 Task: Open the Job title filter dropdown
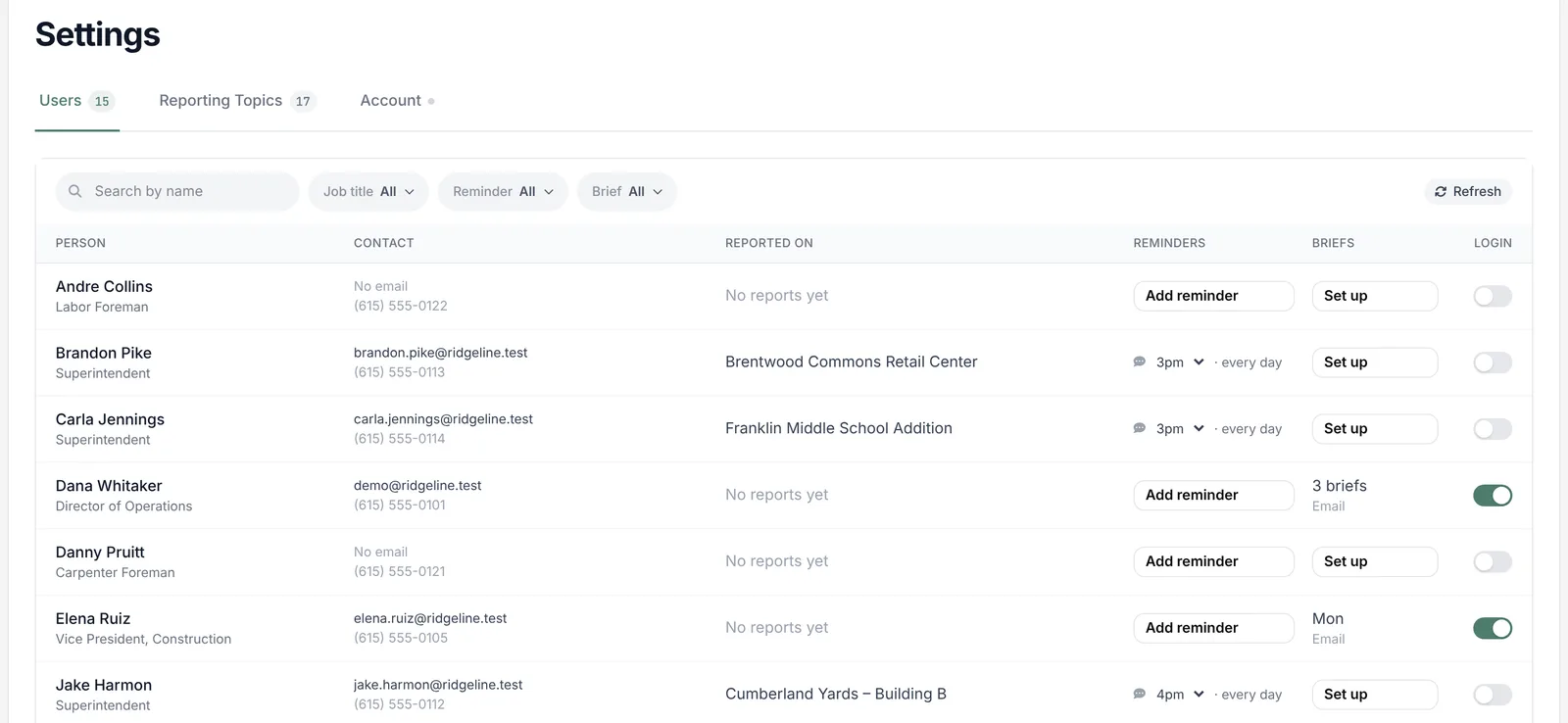368,192
